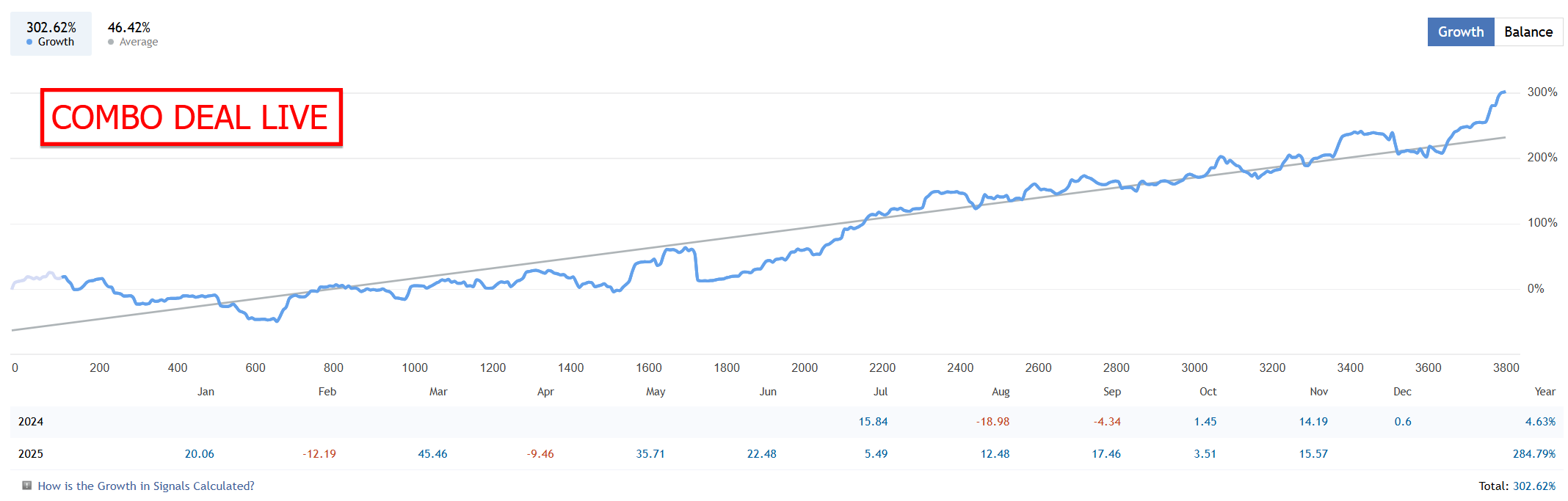The height and width of the screenshot is (501, 1568).
Task: Select the 2024 row label
Action: [31, 422]
